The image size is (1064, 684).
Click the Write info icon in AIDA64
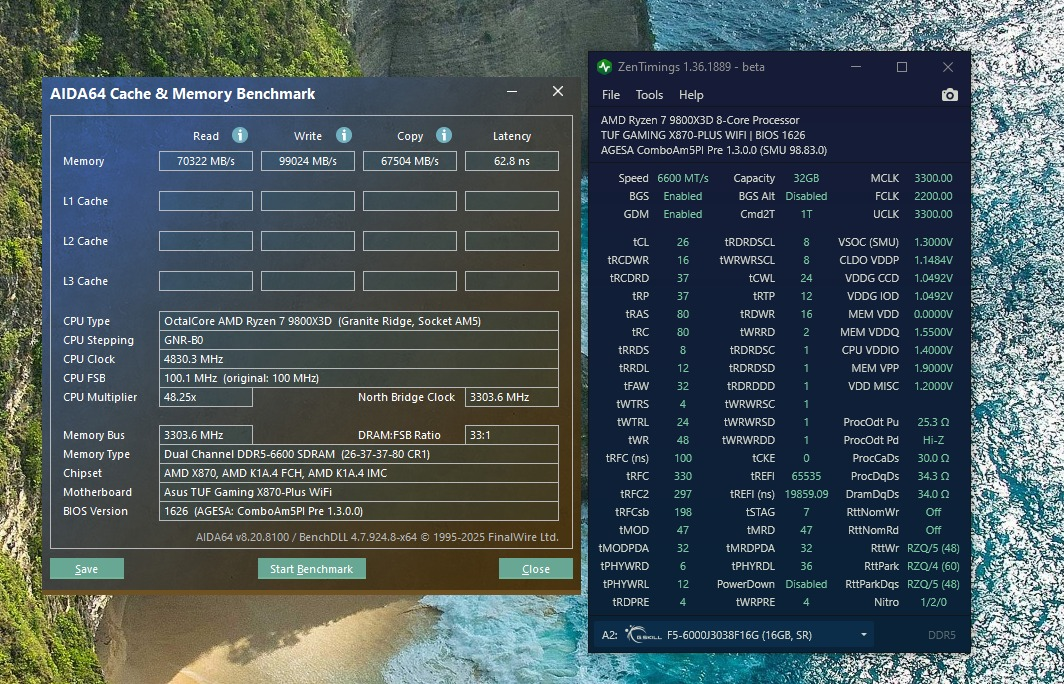coord(344,135)
